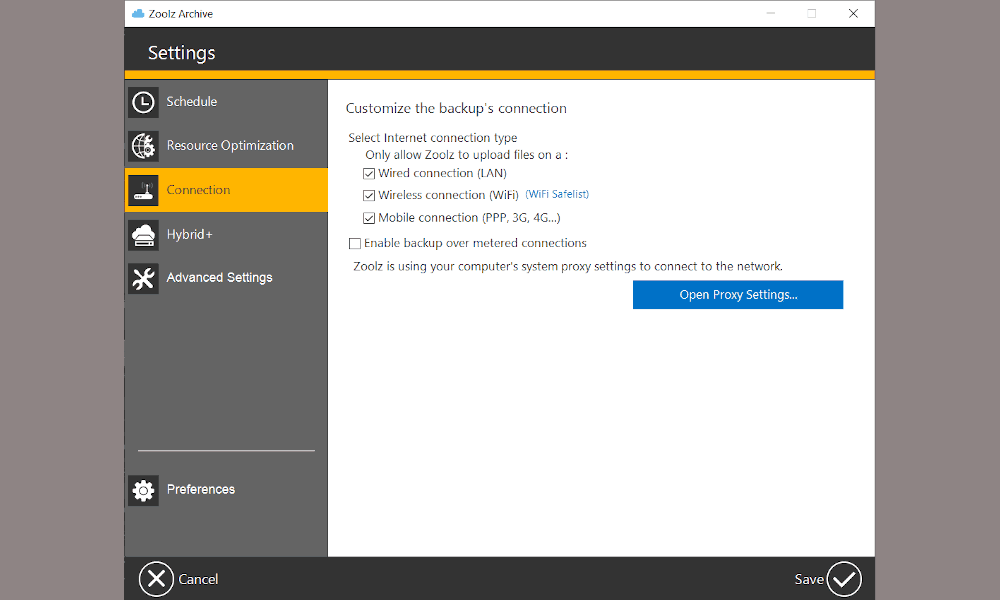Viewport: 1000px width, 600px height.
Task: Click the Hybrid+ cloud drive icon
Action: point(144,235)
